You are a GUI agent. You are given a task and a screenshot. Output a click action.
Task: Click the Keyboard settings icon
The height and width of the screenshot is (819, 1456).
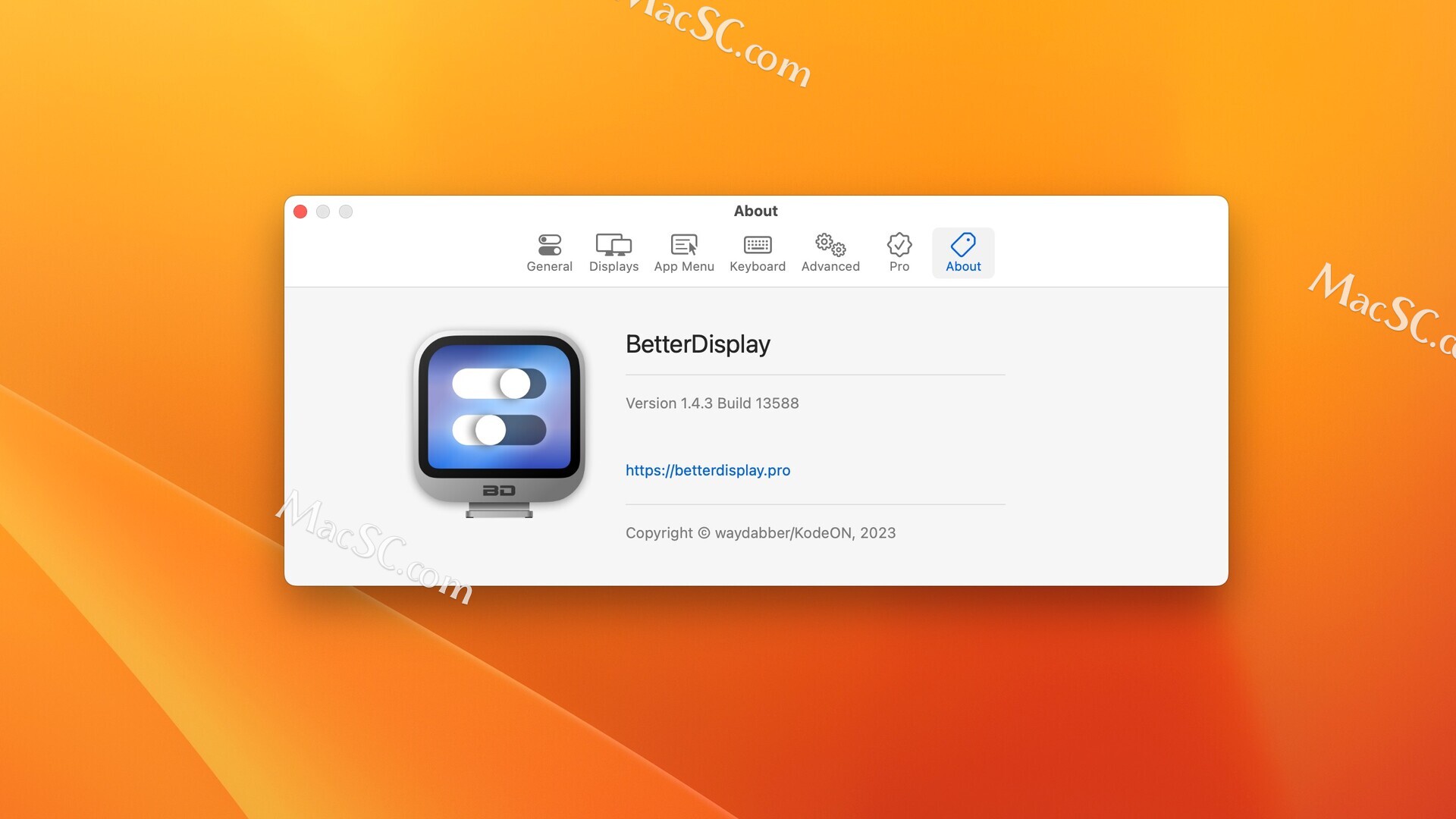[757, 244]
